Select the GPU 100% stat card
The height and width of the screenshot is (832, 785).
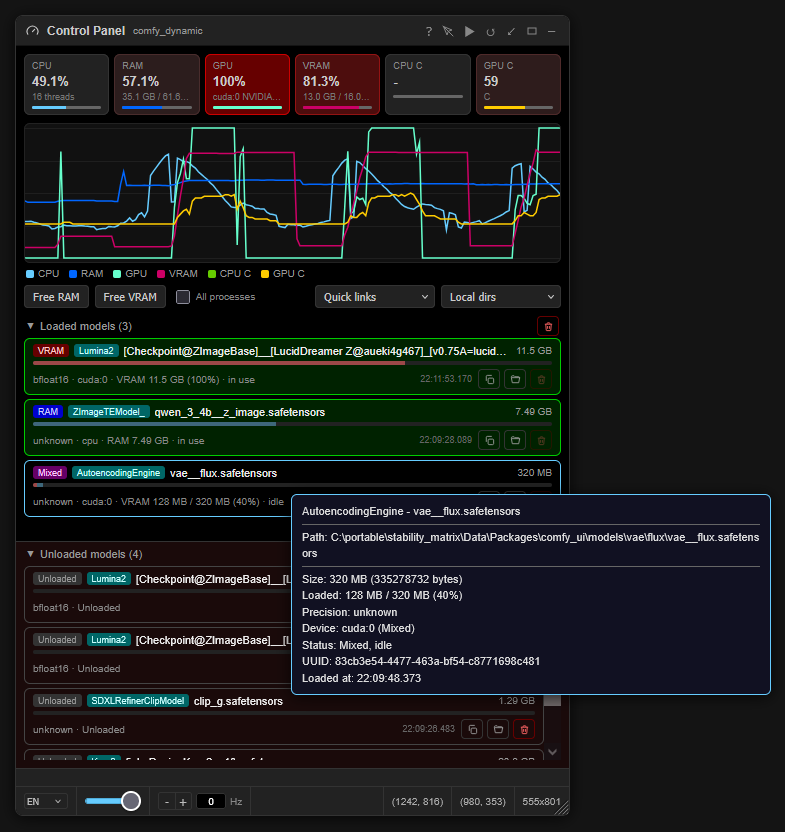pyautogui.click(x=247, y=84)
